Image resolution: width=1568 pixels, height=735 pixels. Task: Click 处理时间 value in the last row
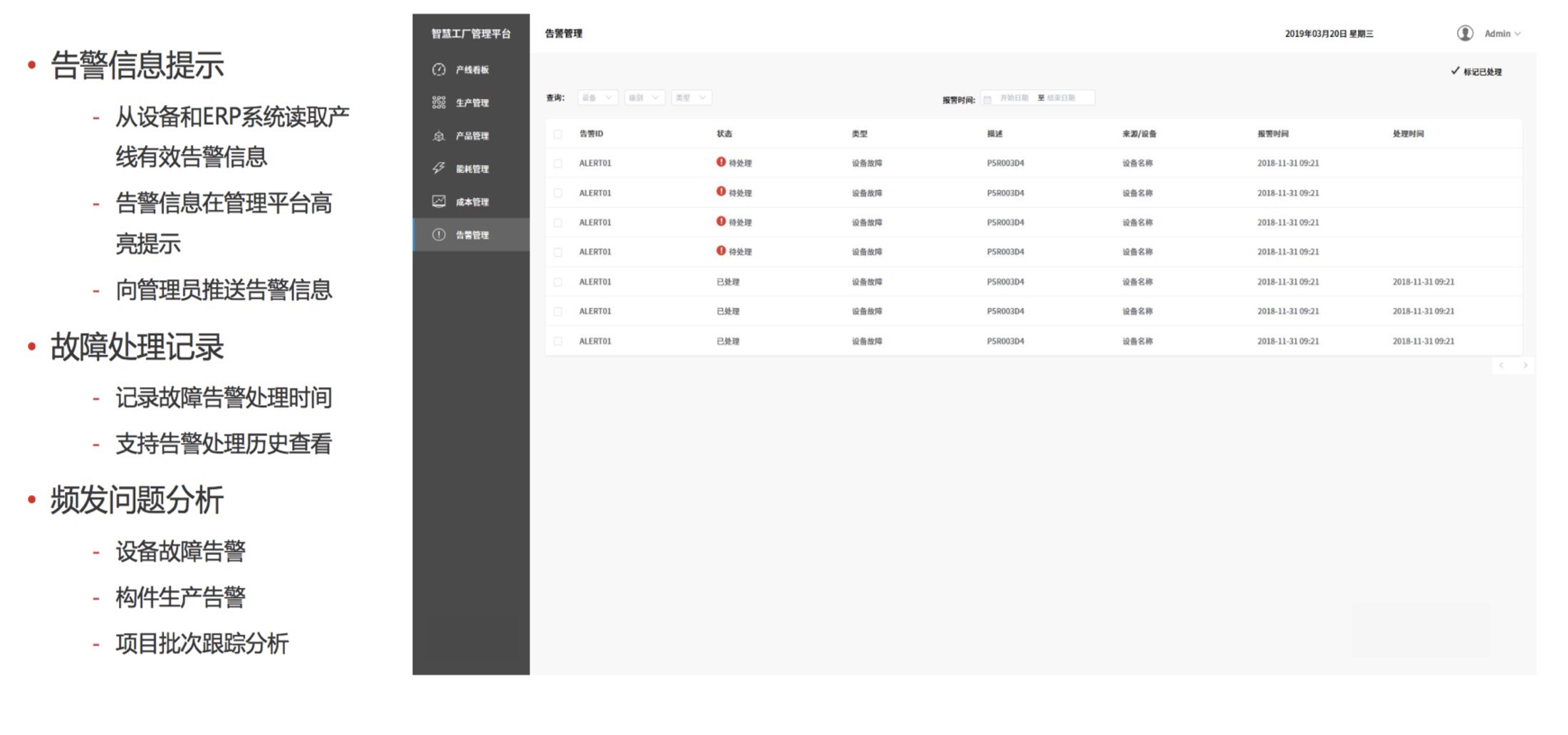[x=1424, y=341]
